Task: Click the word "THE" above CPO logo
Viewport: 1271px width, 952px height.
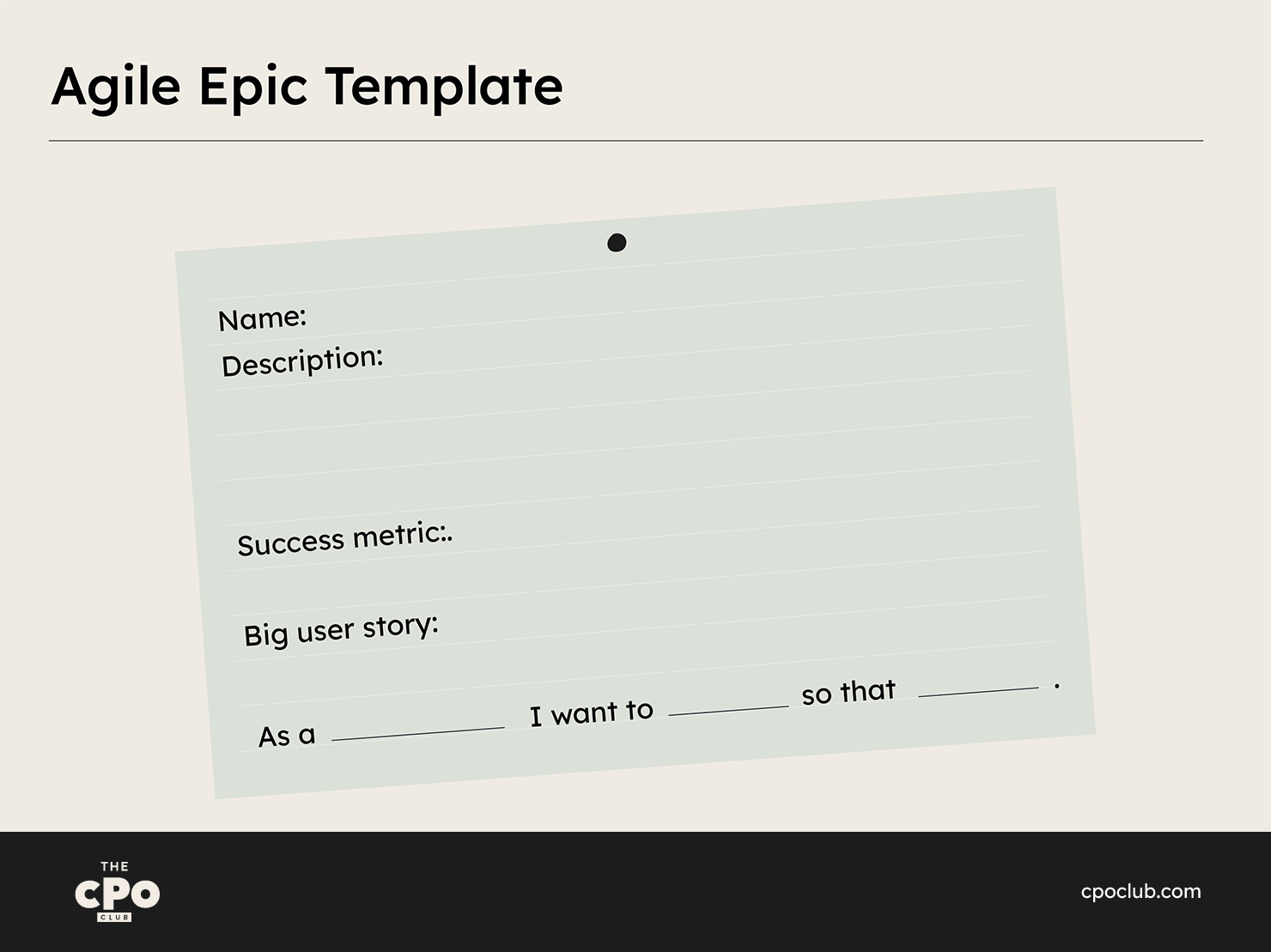Action: (115, 866)
